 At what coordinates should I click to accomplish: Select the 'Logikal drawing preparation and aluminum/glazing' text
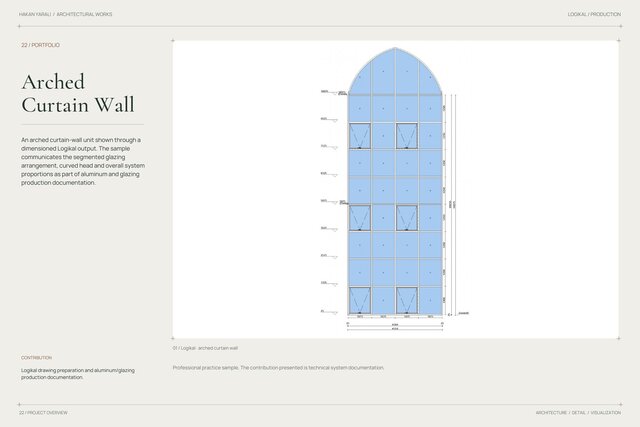pyautogui.click(x=78, y=370)
